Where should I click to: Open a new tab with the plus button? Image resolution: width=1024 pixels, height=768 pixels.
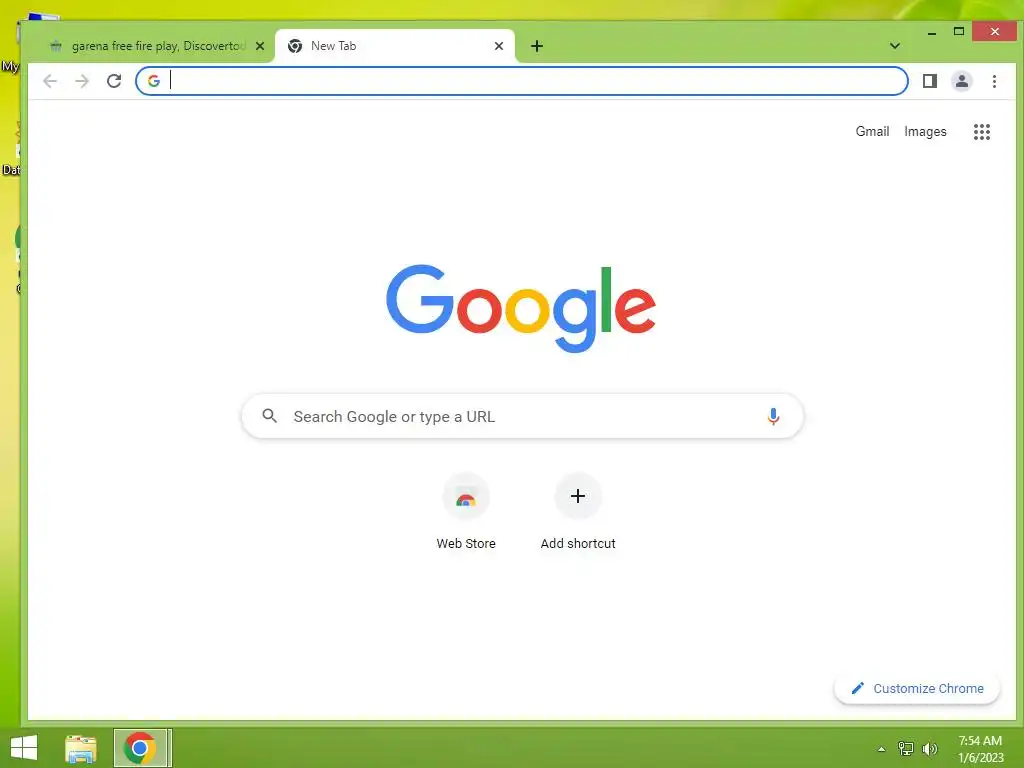coord(537,46)
